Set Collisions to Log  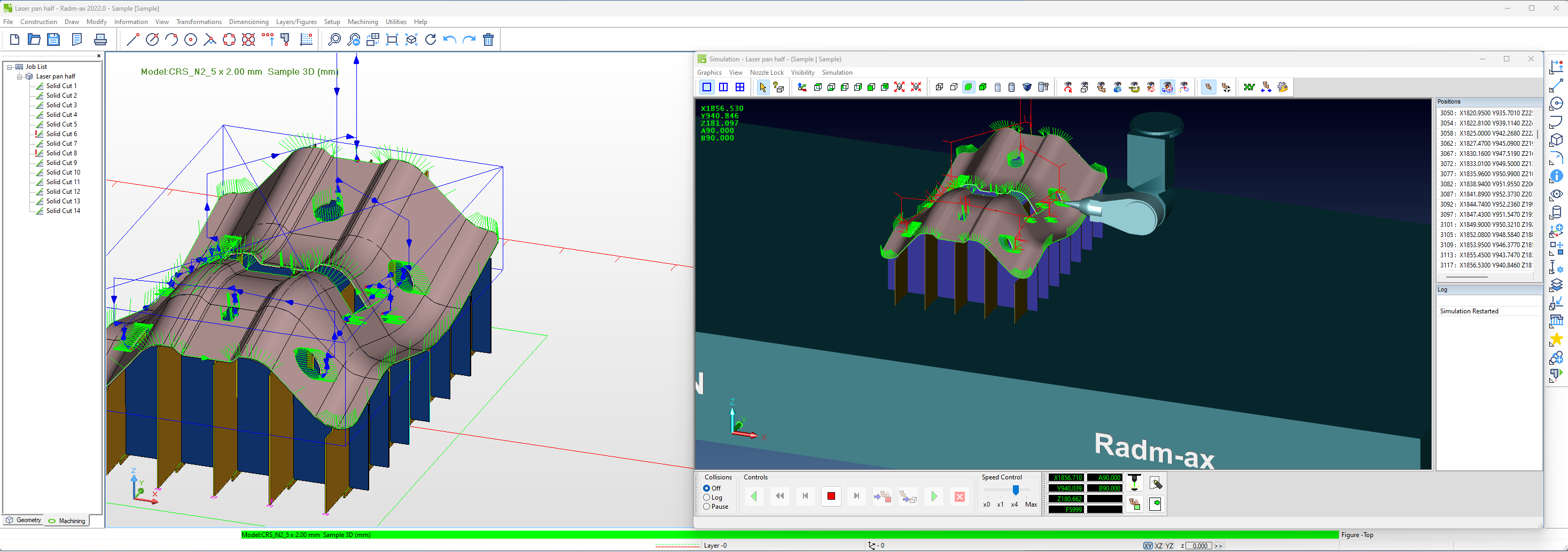[707, 498]
